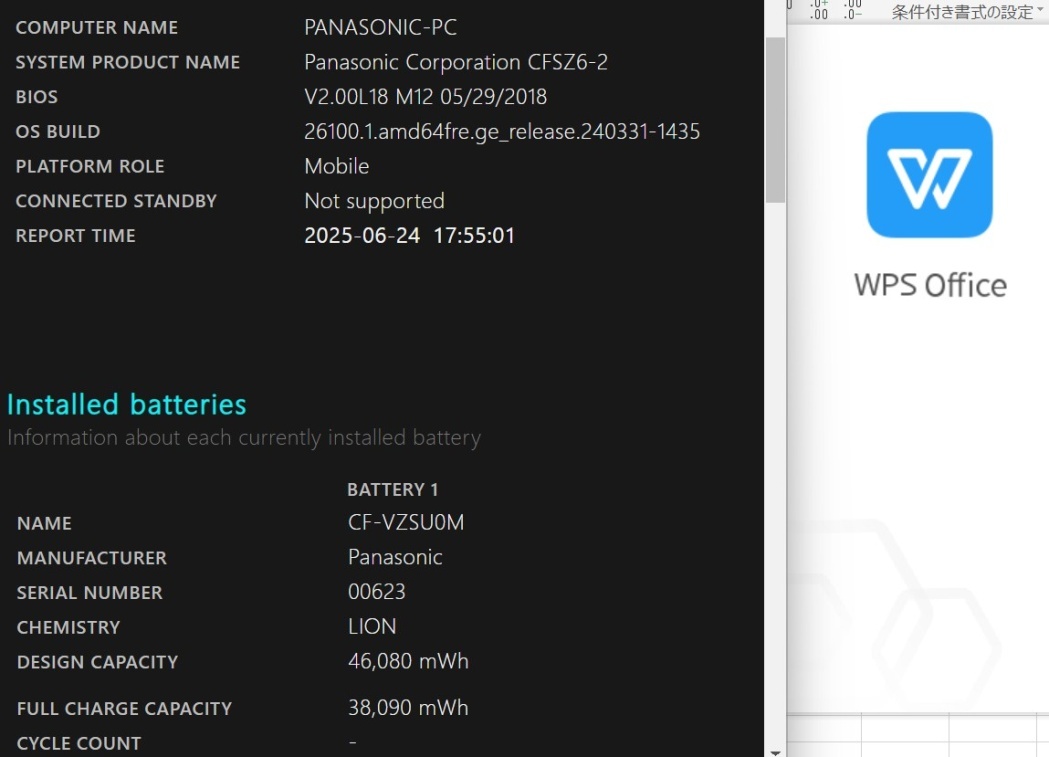
Task: Select the Not supported value
Action: tap(374, 201)
